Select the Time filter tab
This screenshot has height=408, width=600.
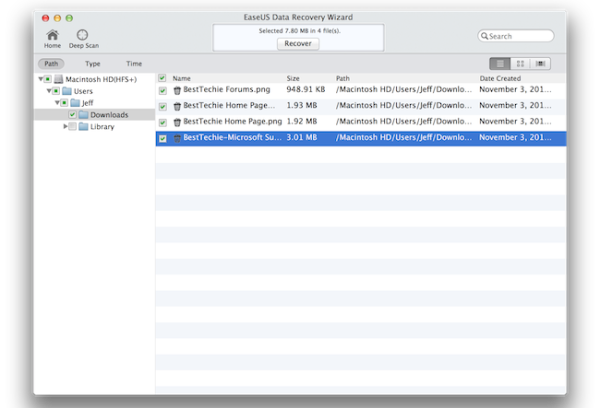tap(134, 64)
